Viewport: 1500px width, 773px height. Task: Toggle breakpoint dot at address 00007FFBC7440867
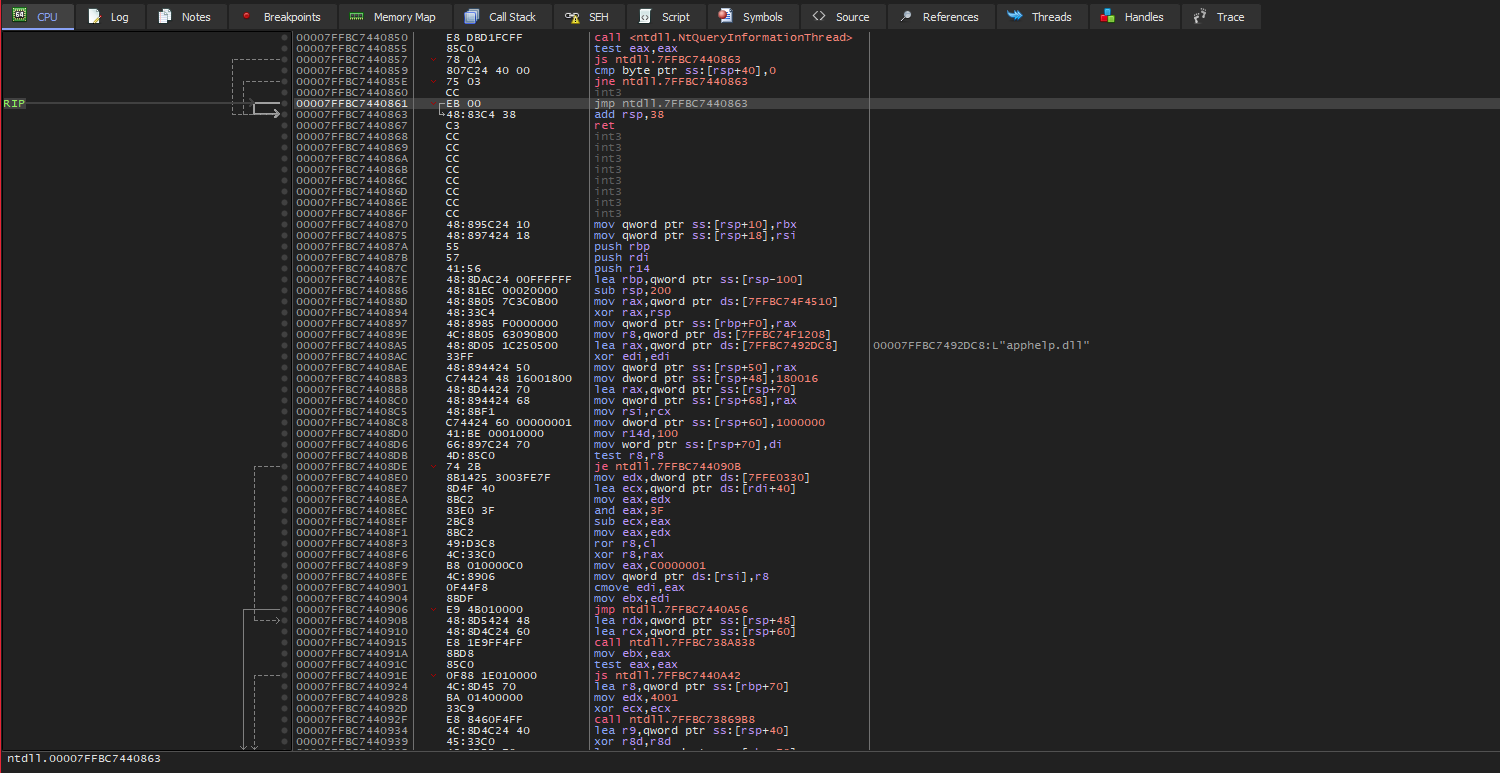pyautogui.click(x=285, y=126)
